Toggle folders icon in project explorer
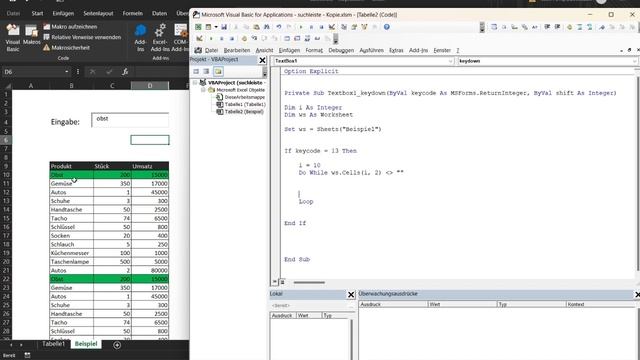 218,71
